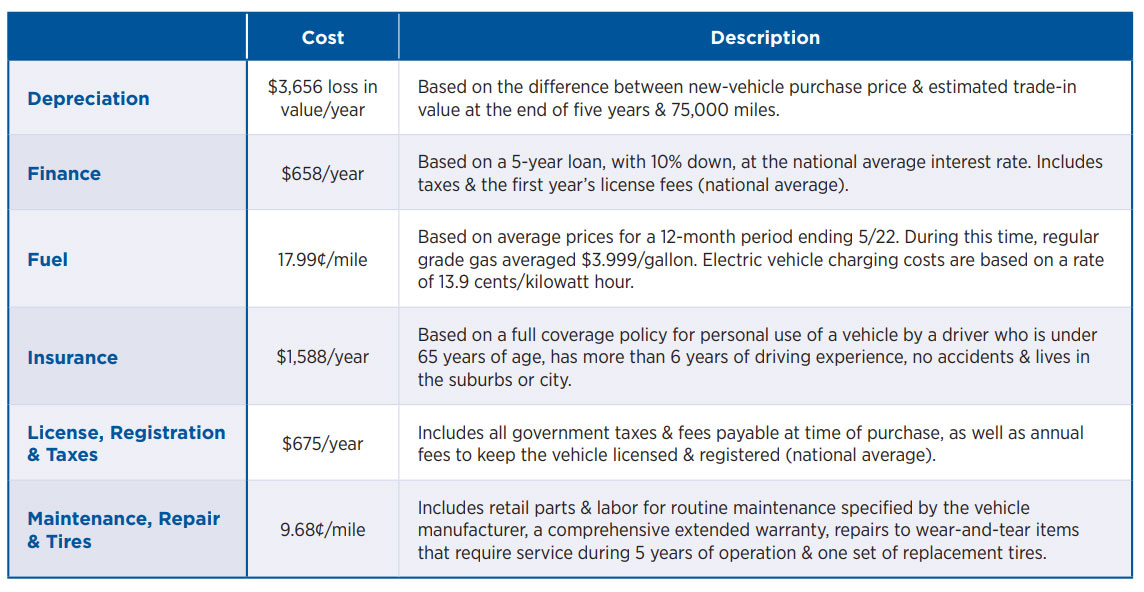The image size is (1144, 592).
Task: Select the 9.68¢/mile cost cell
Action: 322,530
